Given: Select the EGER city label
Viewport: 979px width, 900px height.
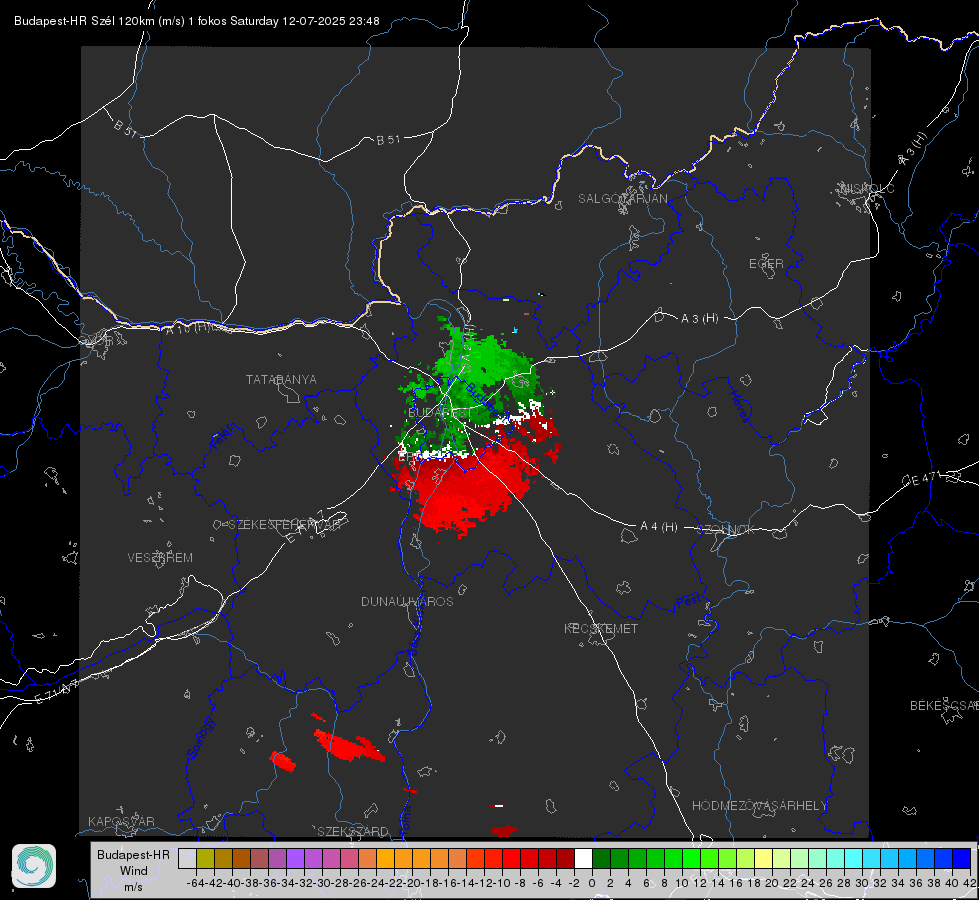Looking at the screenshot, I should [x=766, y=264].
